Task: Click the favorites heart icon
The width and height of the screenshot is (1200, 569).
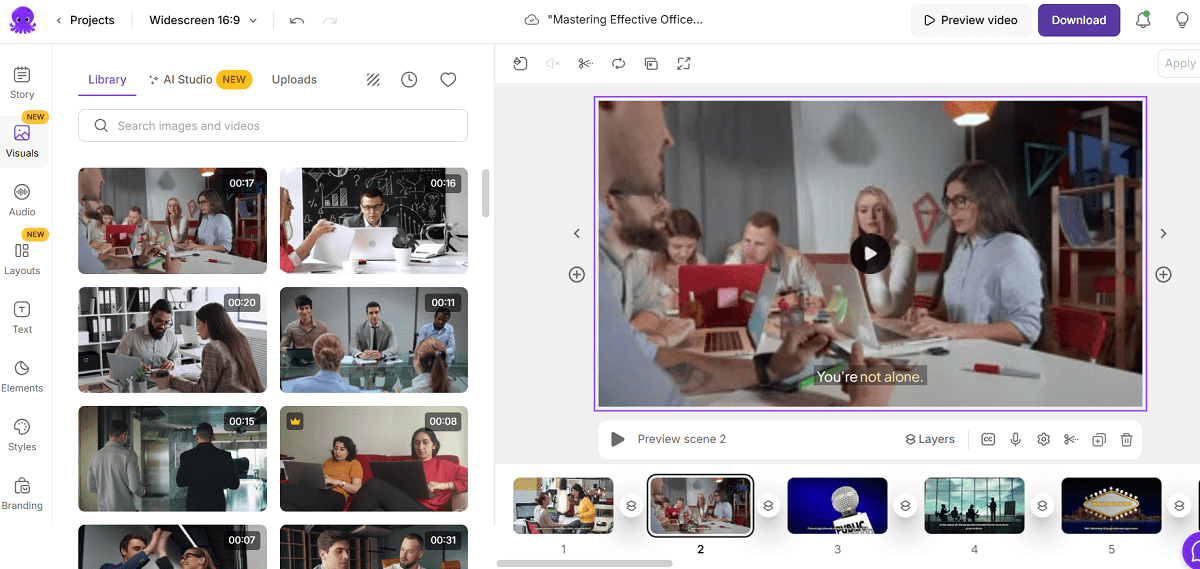Action: coord(448,80)
